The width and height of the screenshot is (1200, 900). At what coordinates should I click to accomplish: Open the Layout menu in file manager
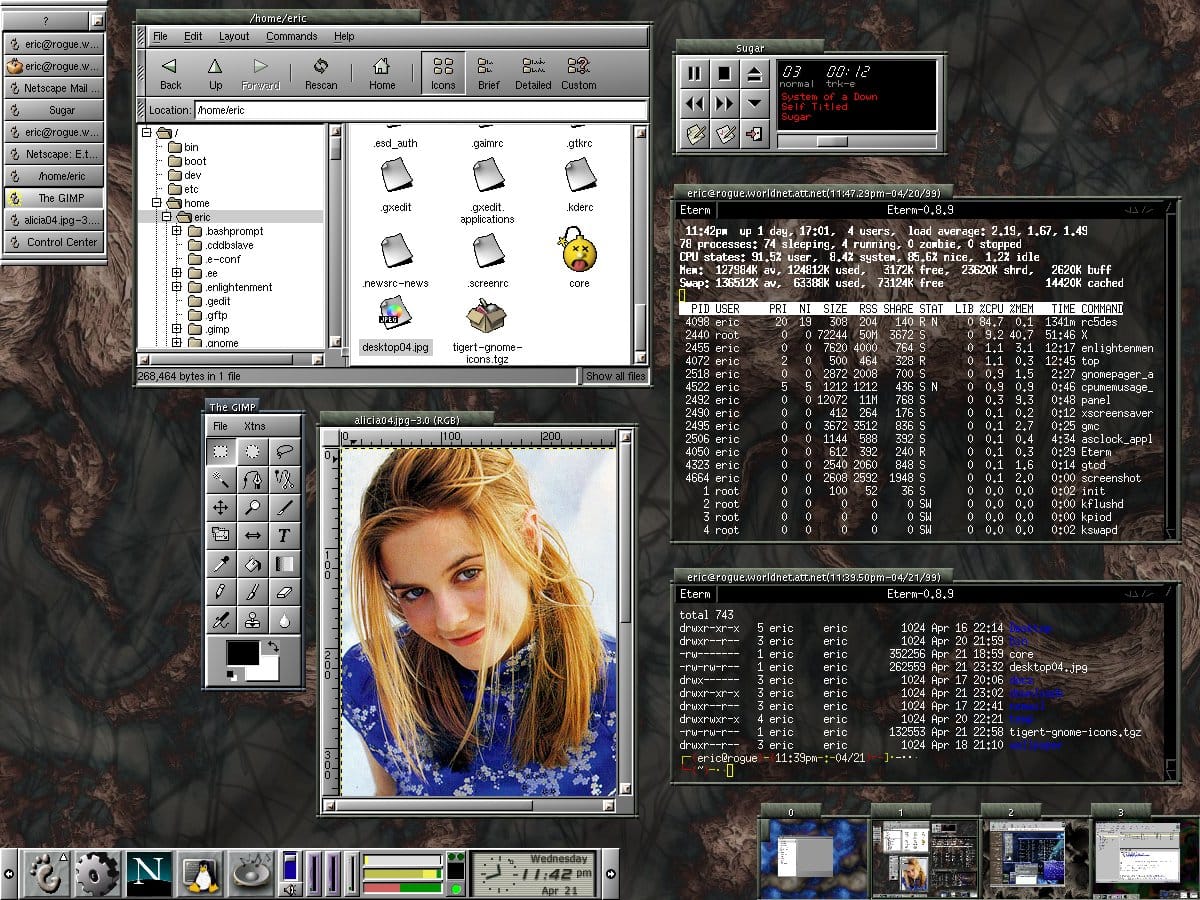[x=234, y=36]
